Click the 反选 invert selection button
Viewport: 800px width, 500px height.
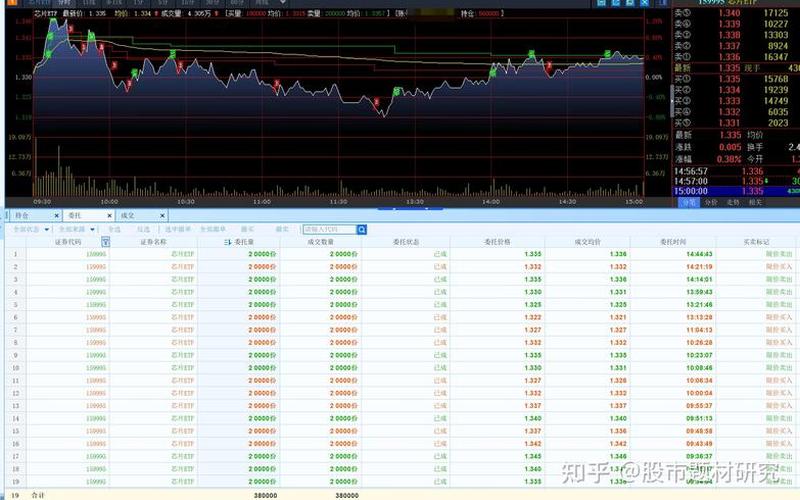pos(143,230)
